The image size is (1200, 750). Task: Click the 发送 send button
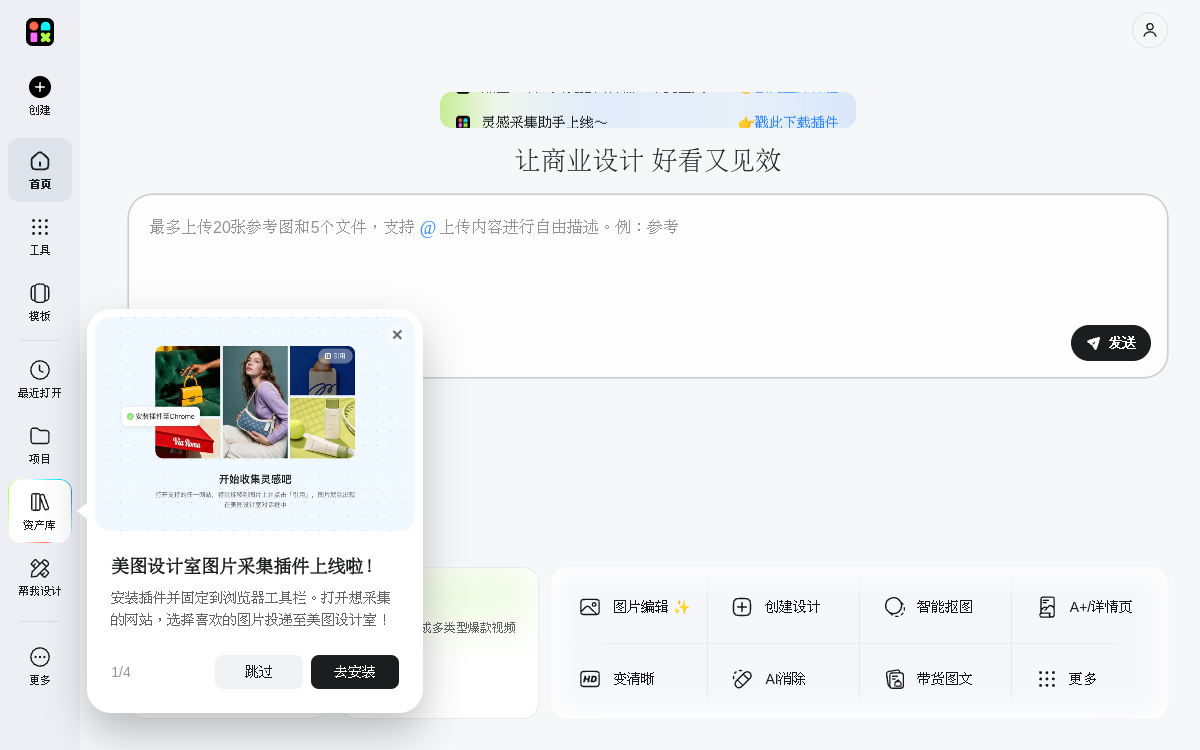1111,343
